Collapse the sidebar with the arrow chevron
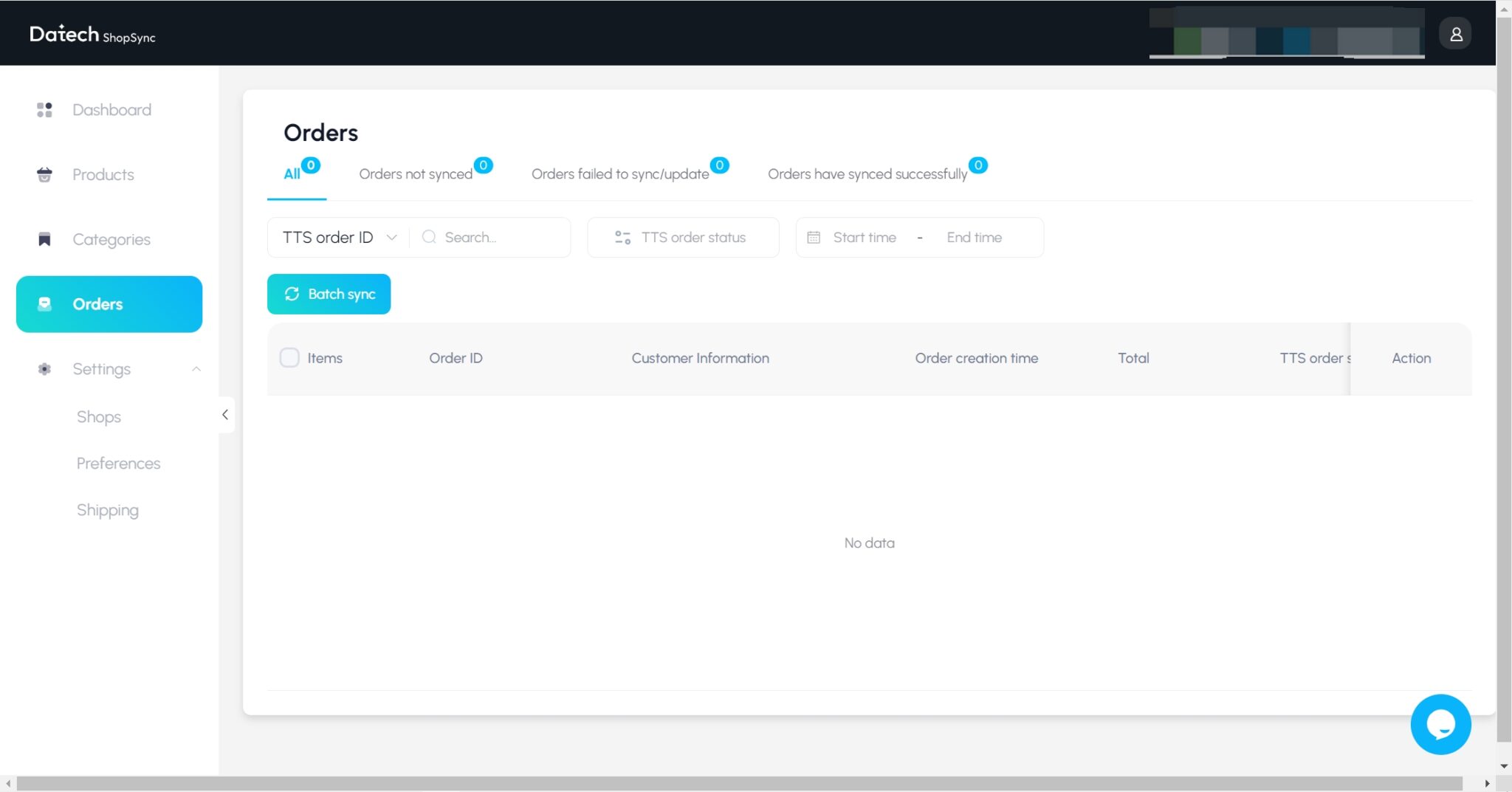1512x792 pixels. tap(225, 414)
